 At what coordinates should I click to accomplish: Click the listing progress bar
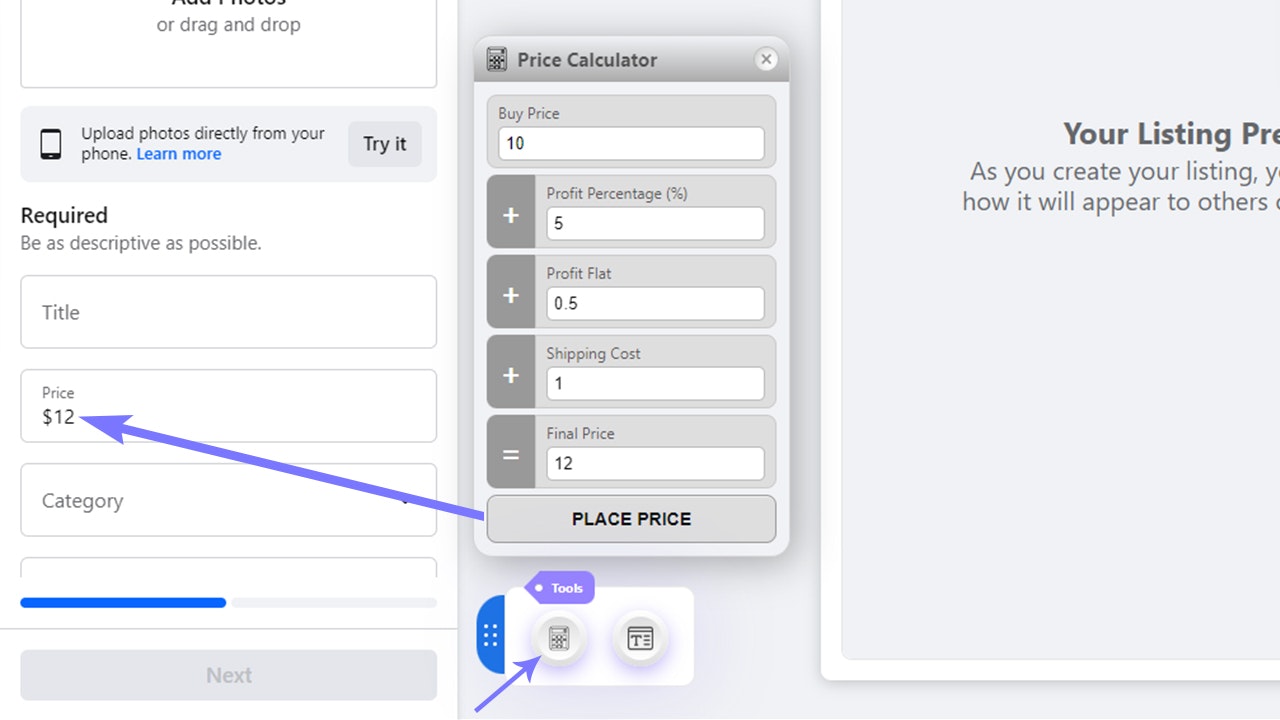229,603
